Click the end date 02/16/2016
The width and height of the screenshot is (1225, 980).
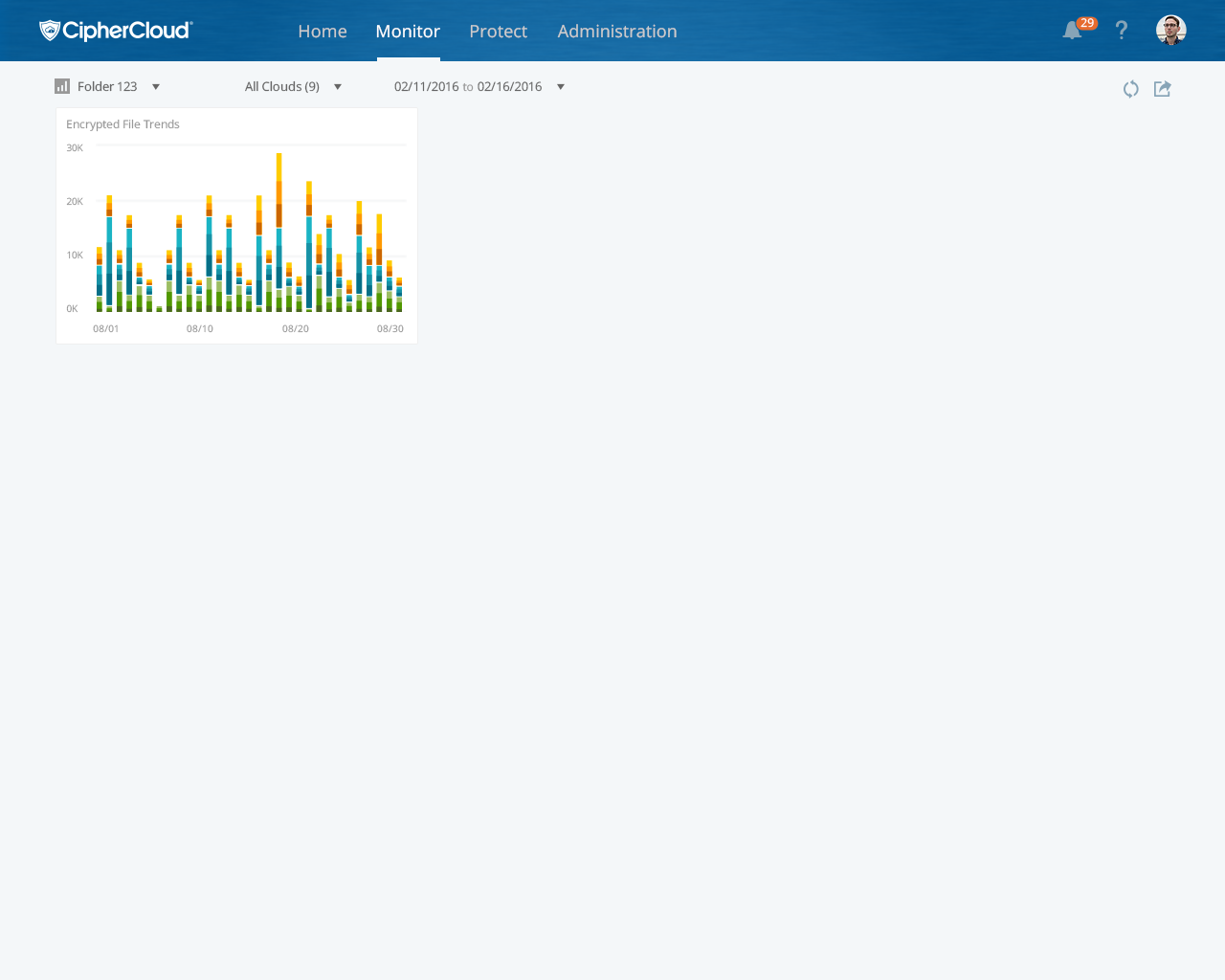[x=510, y=86]
